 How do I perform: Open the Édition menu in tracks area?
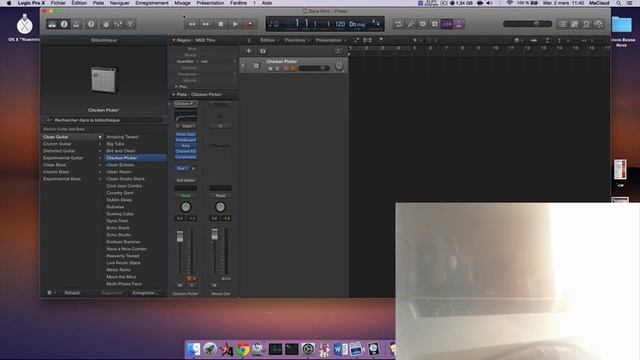(x=269, y=40)
